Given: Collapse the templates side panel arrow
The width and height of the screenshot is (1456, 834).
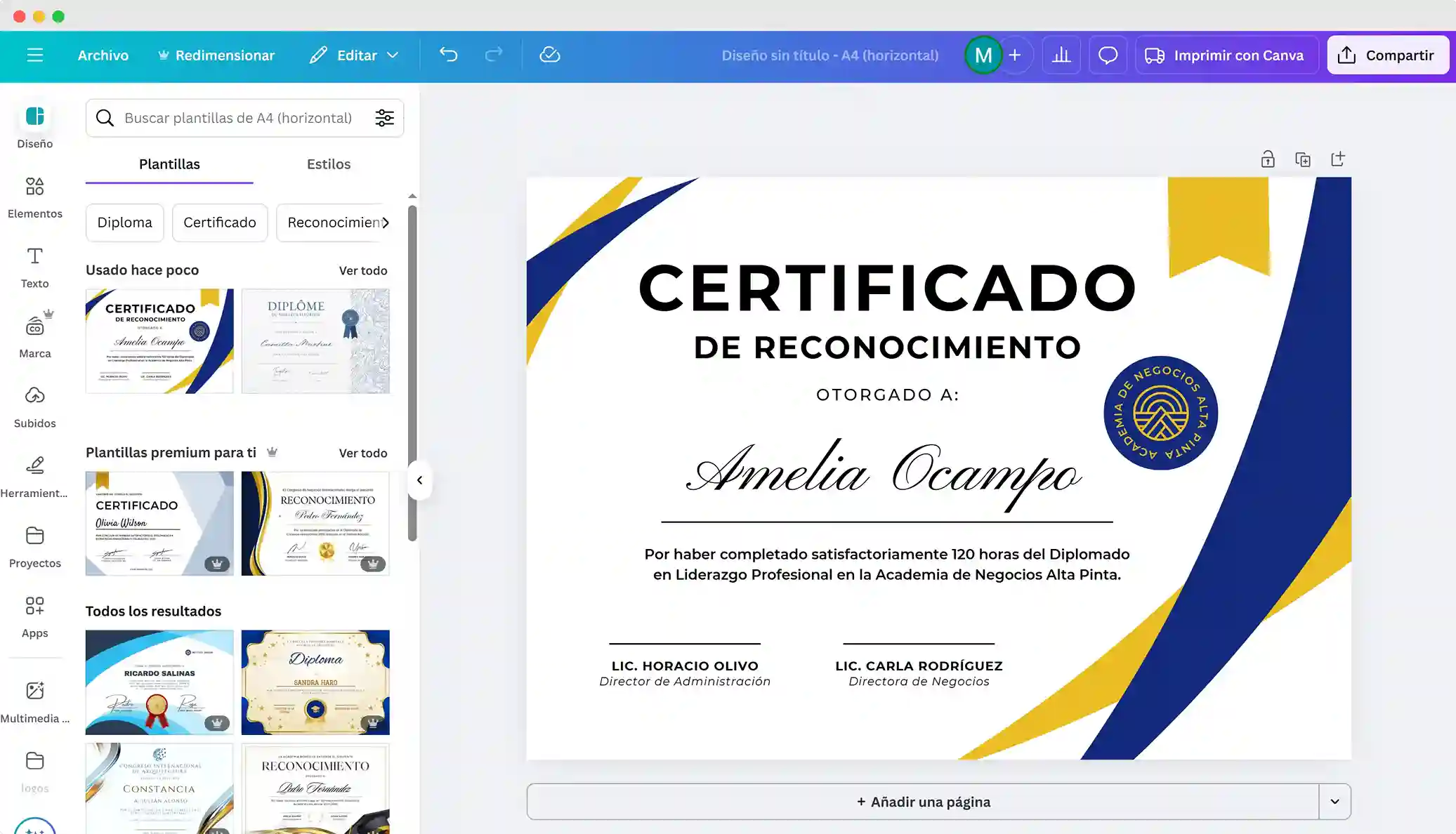Looking at the screenshot, I should coord(419,480).
